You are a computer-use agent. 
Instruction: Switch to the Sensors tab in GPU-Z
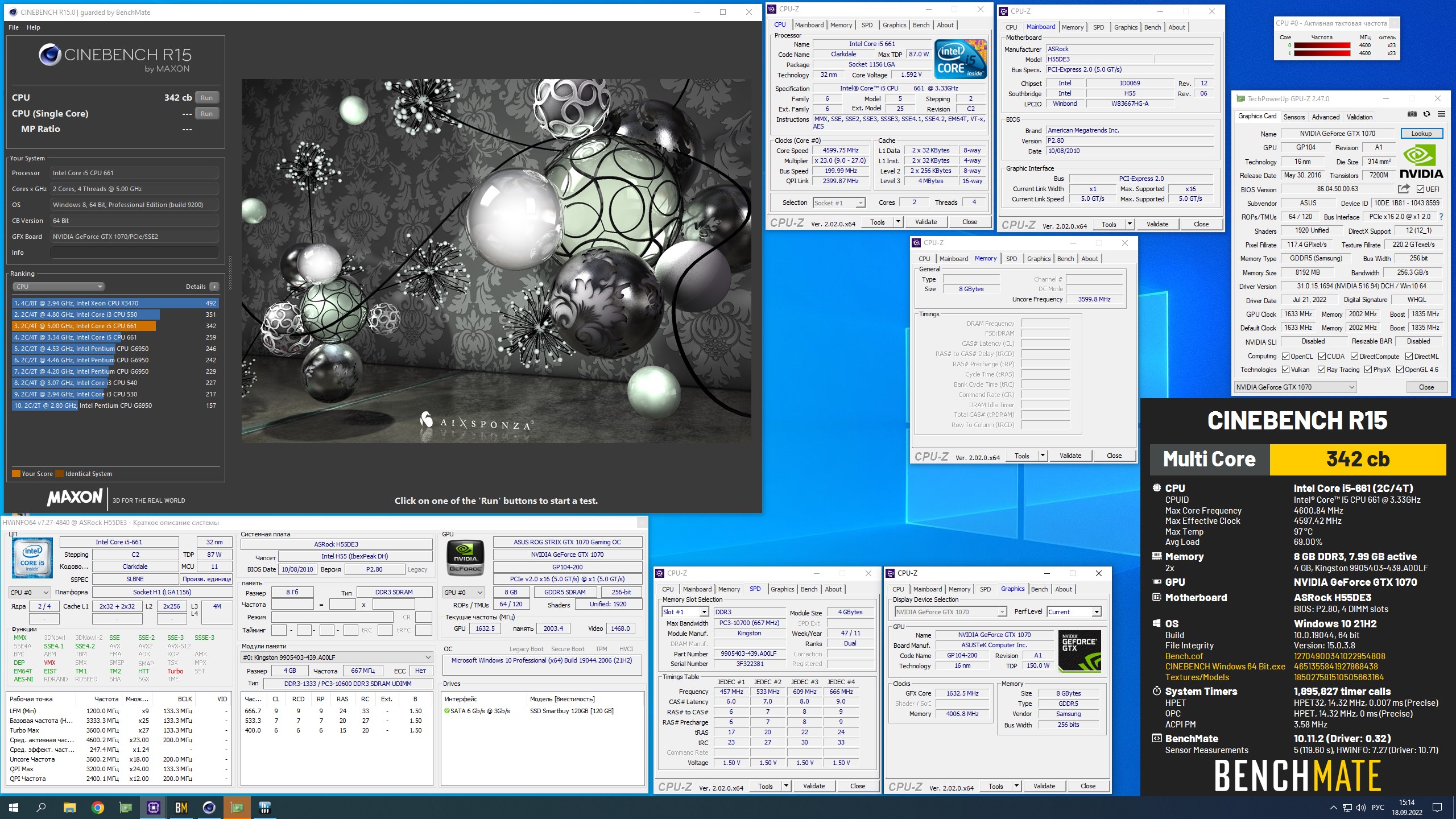1294,117
